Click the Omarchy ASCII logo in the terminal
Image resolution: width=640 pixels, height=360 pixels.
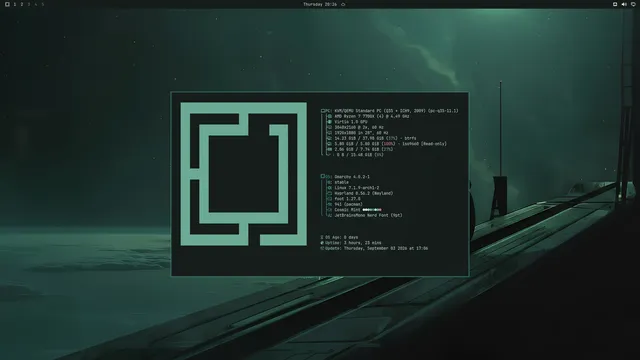pos(244,174)
